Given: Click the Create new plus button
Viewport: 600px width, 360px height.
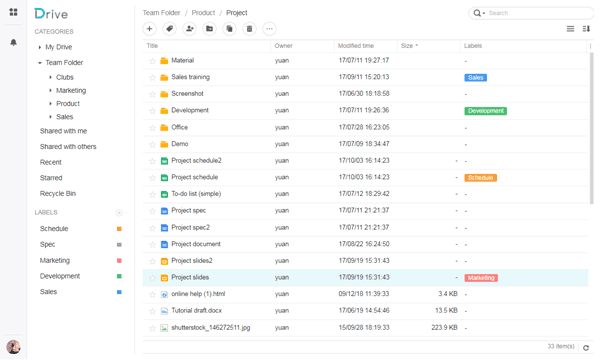Looking at the screenshot, I should pyautogui.click(x=150, y=29).
